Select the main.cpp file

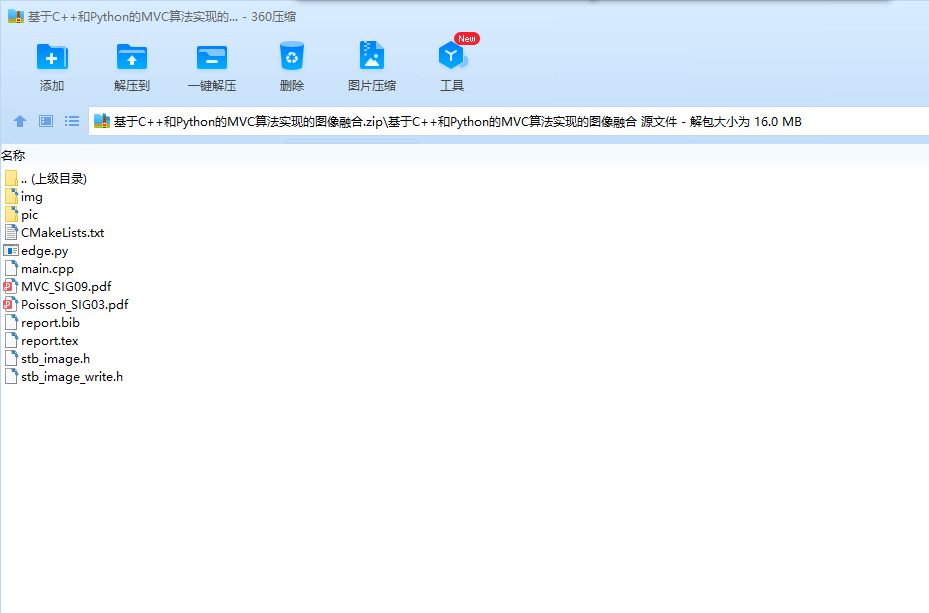tap(39, 269)
